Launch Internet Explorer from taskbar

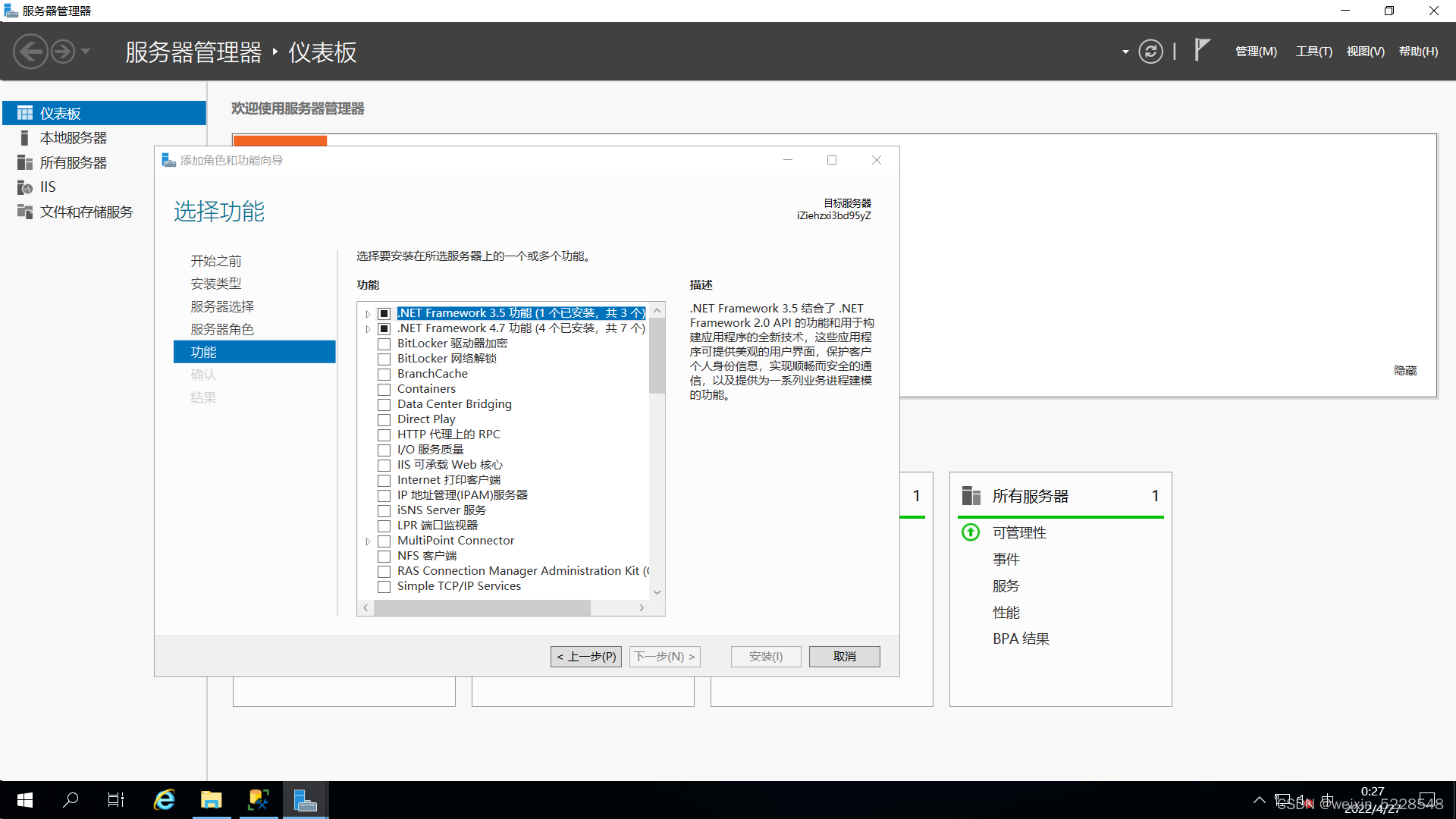point(164,800)
